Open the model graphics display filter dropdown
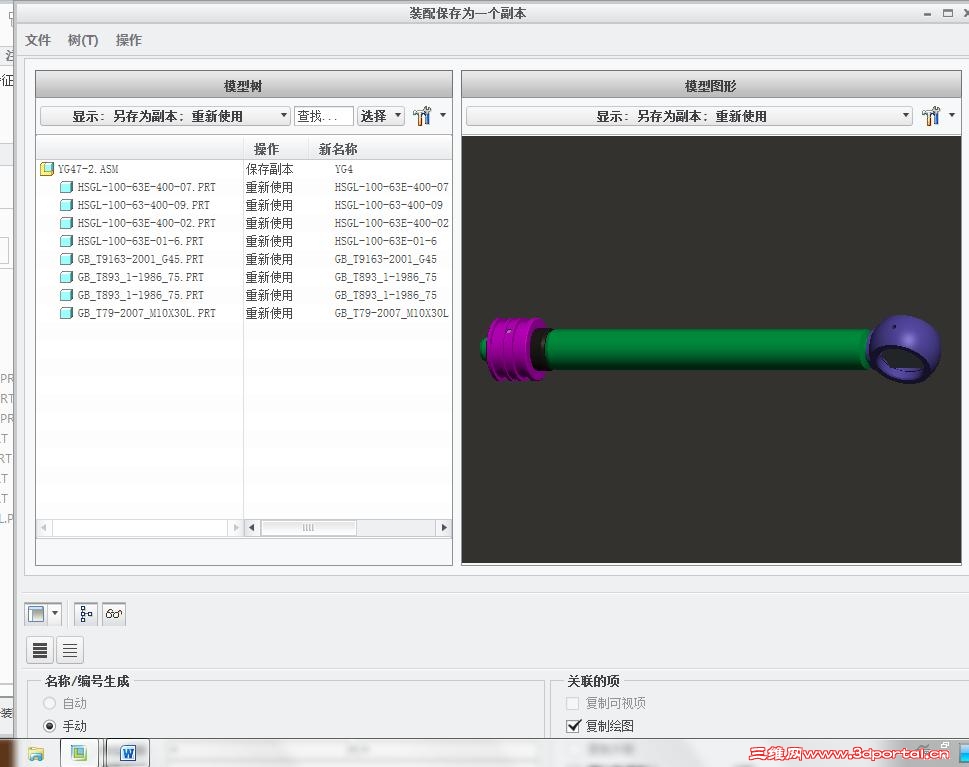 click(x=689, y=116)
